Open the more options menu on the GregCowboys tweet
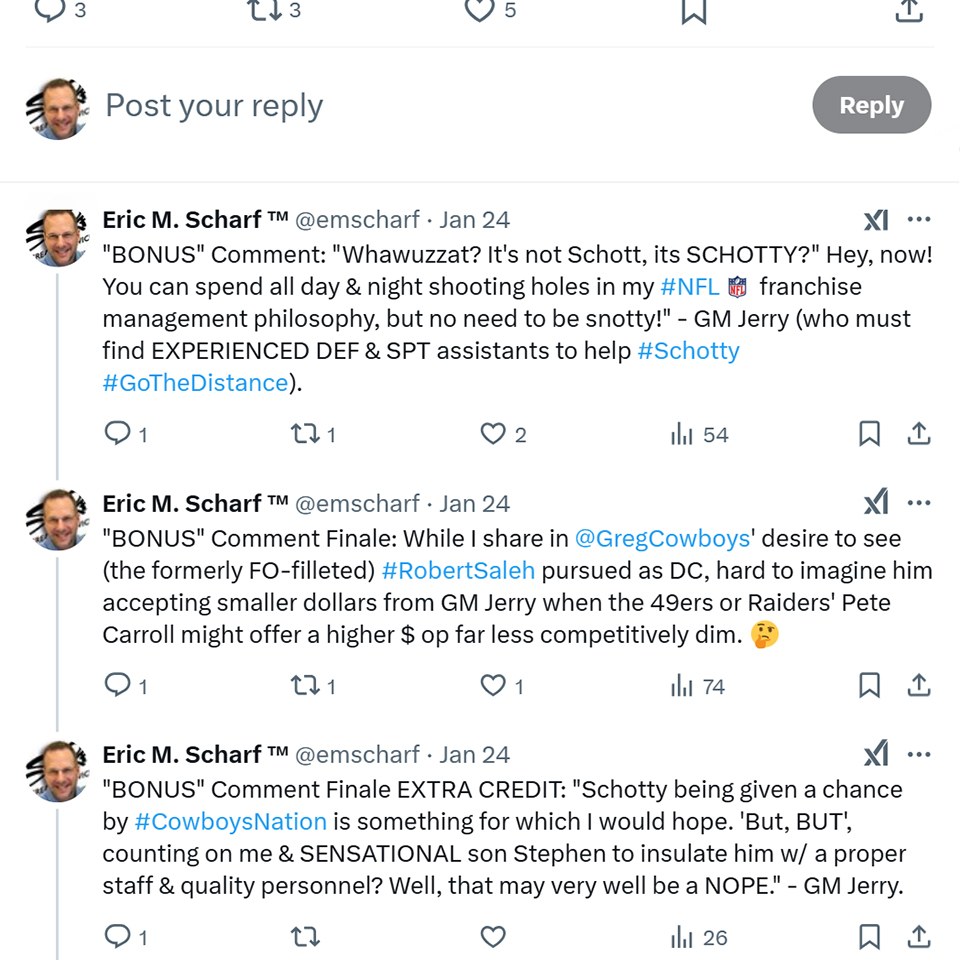 (x=919, y=503)
